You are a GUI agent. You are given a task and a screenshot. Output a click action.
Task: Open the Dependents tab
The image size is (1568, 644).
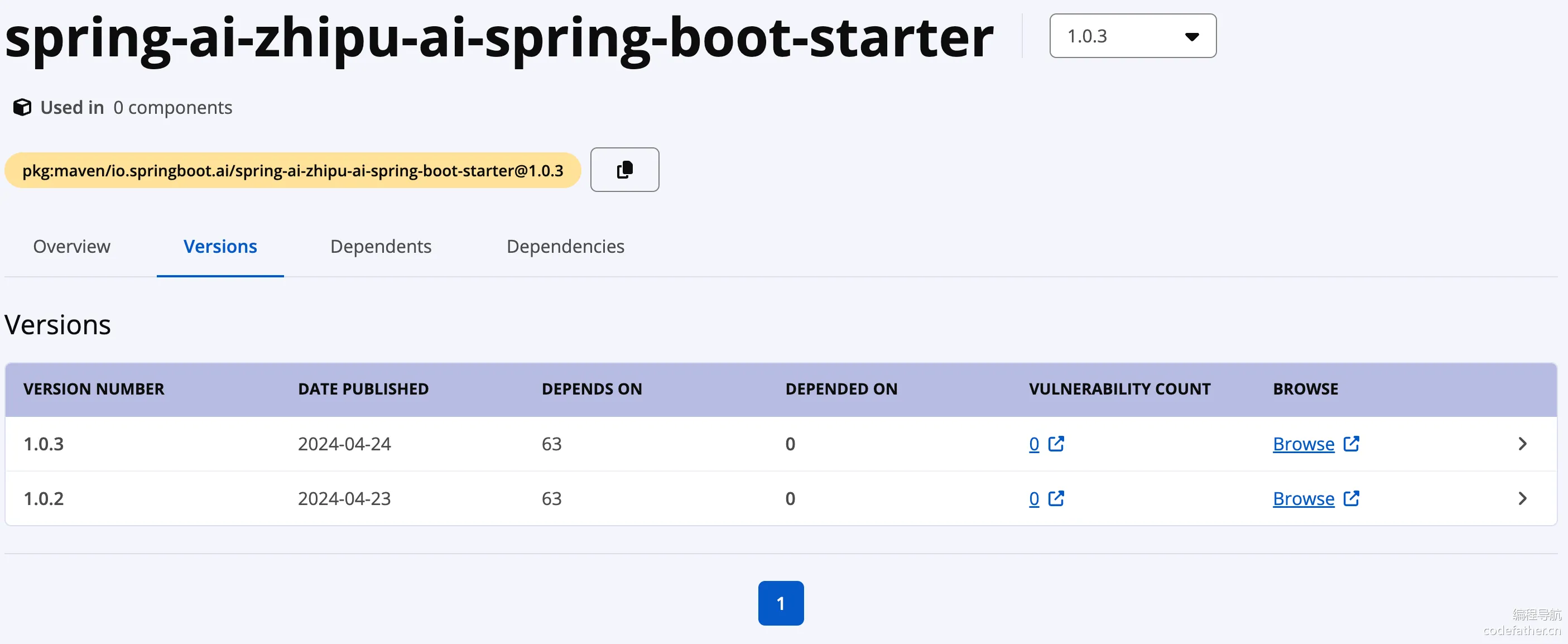click(x=381, y=247)
